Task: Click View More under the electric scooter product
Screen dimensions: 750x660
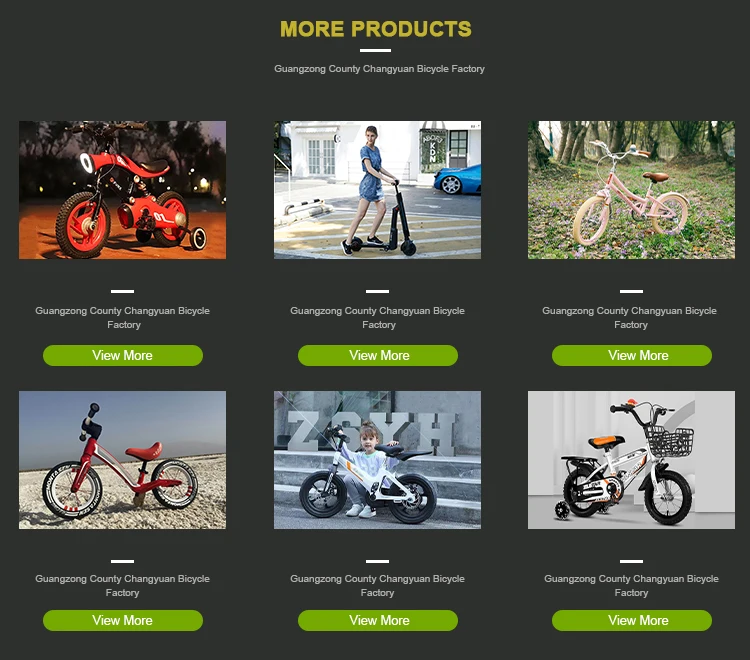Action: [x=378, y=355]
